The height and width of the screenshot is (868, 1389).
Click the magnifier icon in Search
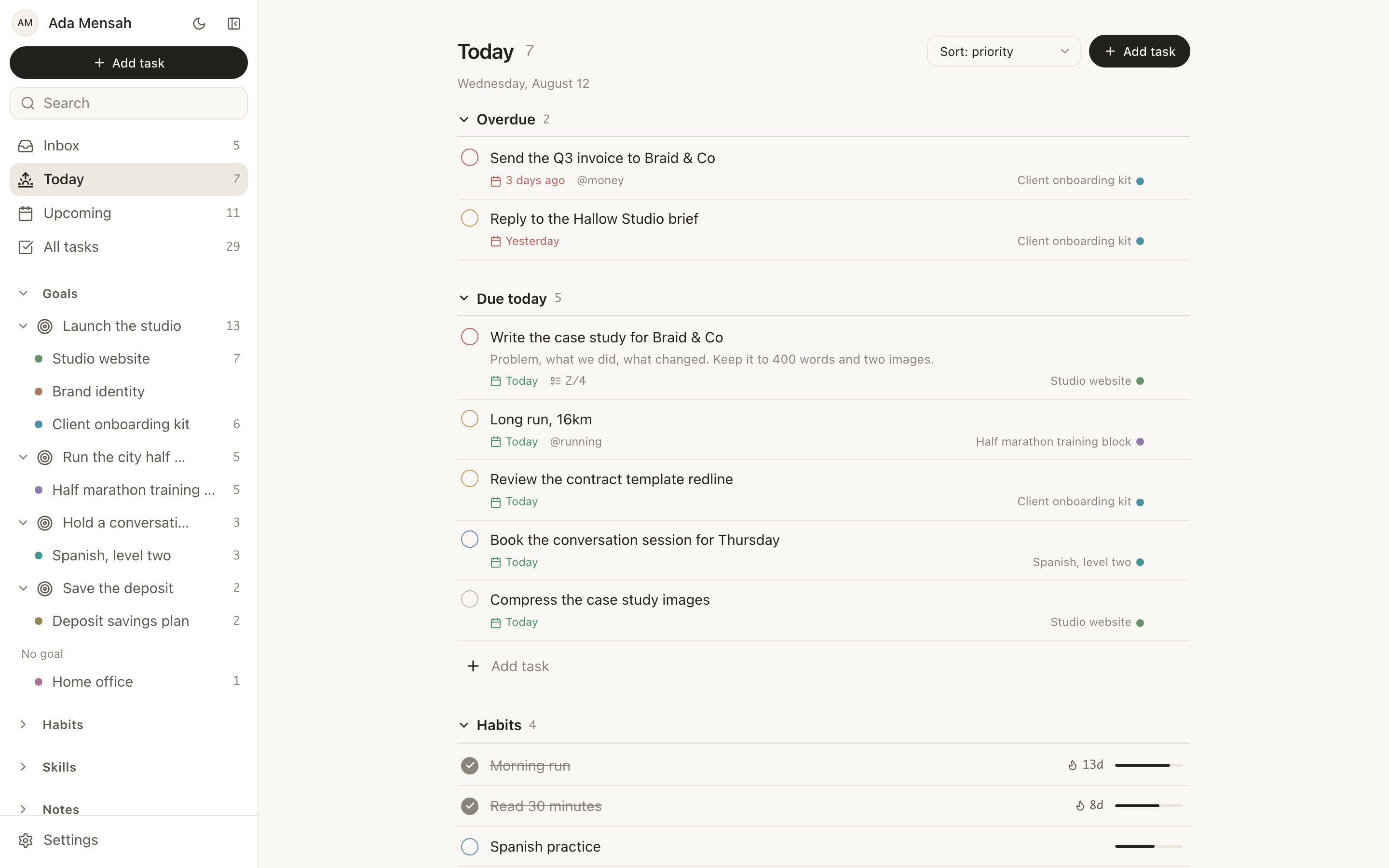tap(27, 103)
